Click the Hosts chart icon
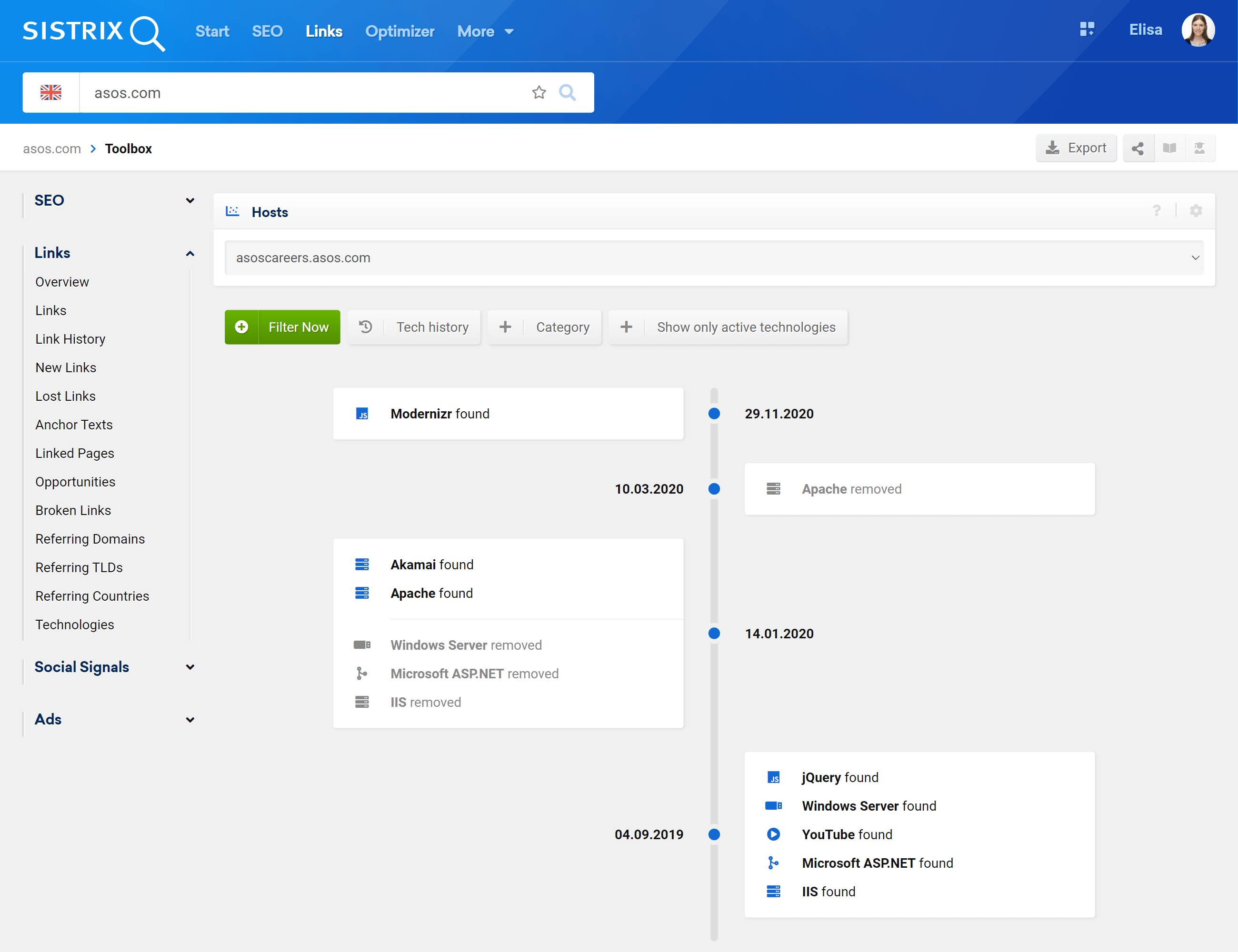 (x=232, y=211)
